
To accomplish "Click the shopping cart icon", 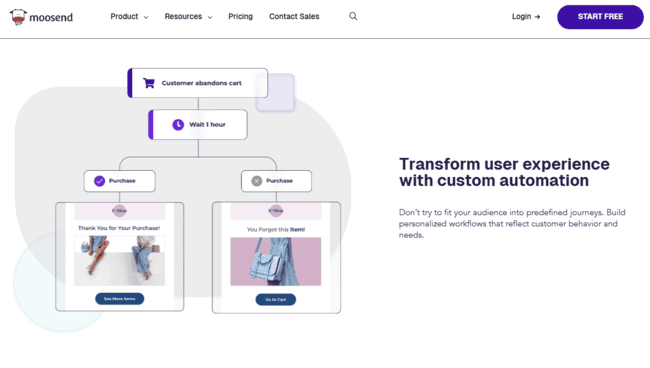I will point(149,83).
